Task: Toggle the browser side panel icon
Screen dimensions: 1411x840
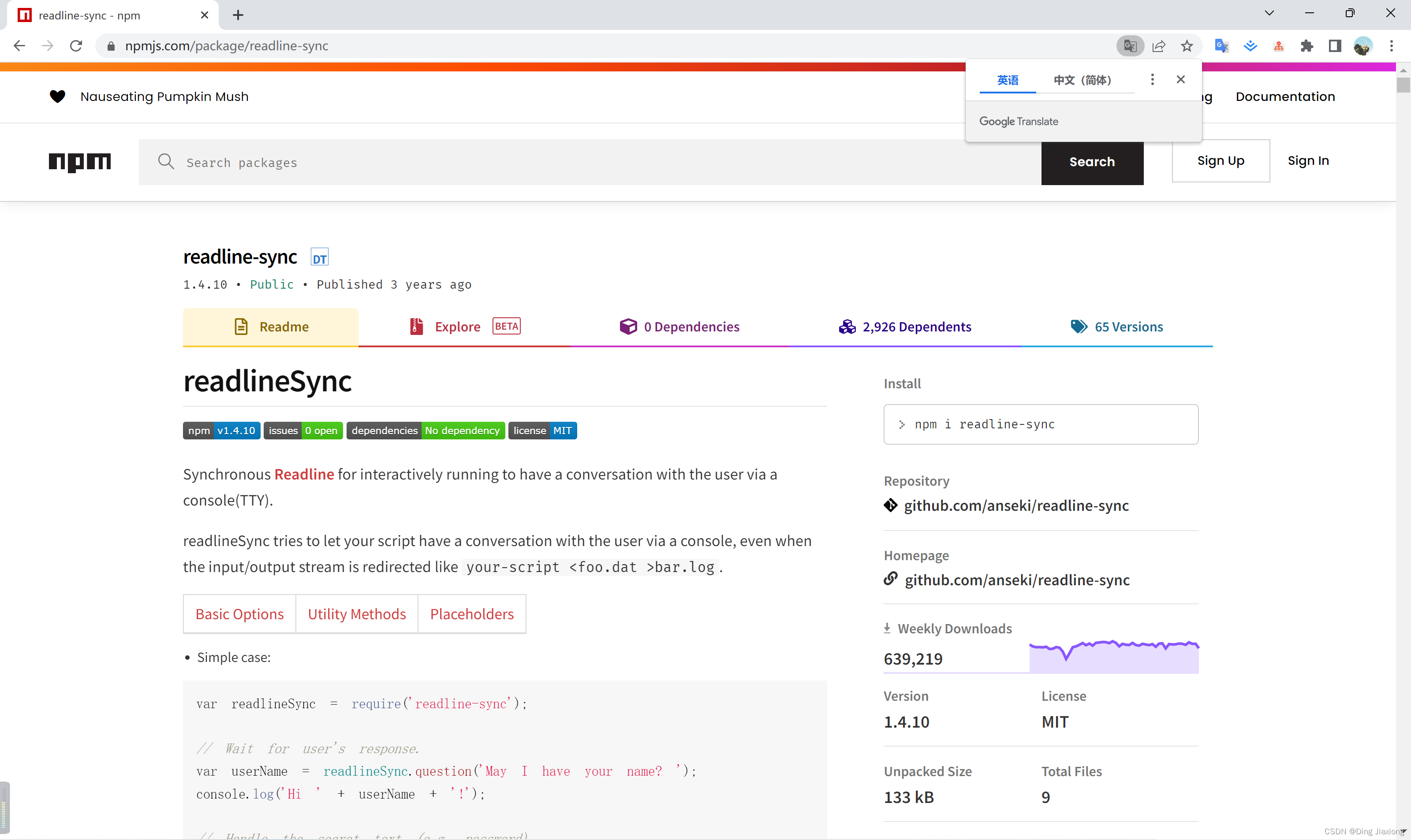Action: tap(1335, 46)
